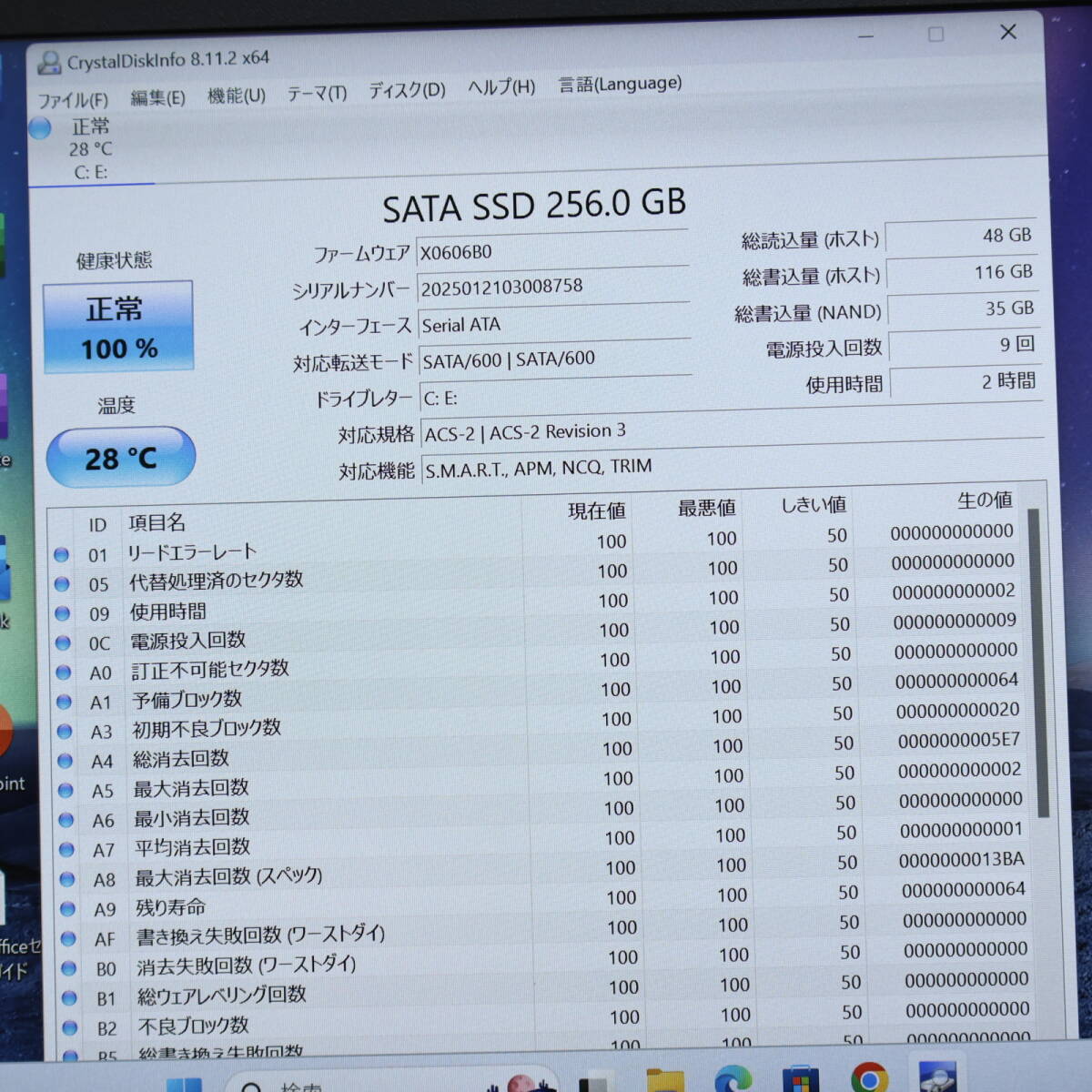Open File Explorer folder icon in taskbar
1092x1092 pixels.
665,1078
